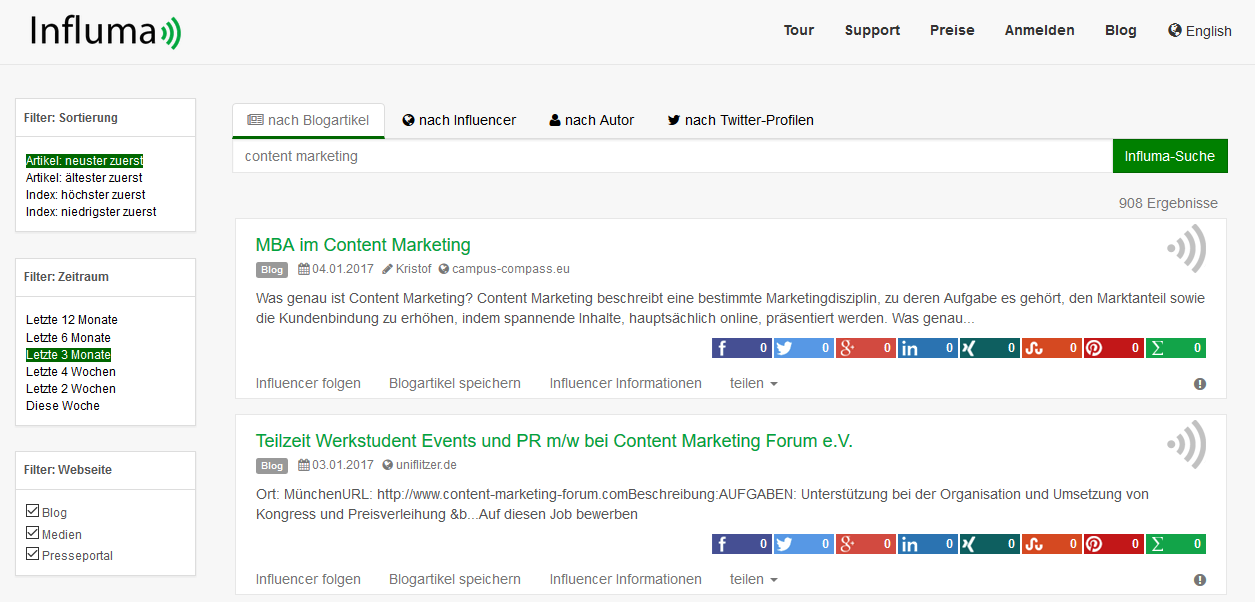Image resolution: width=1255 pixels, height=602 pixels.
Task: Click Blogartikel speichern on Teilzeit Werkstudent article
Action: [455, 579]
